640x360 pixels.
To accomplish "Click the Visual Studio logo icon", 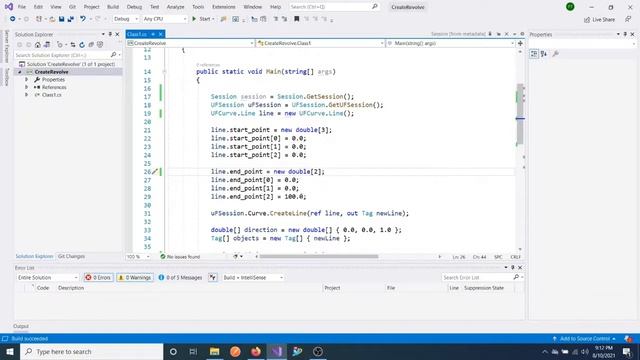I will [x=9, y=7].
